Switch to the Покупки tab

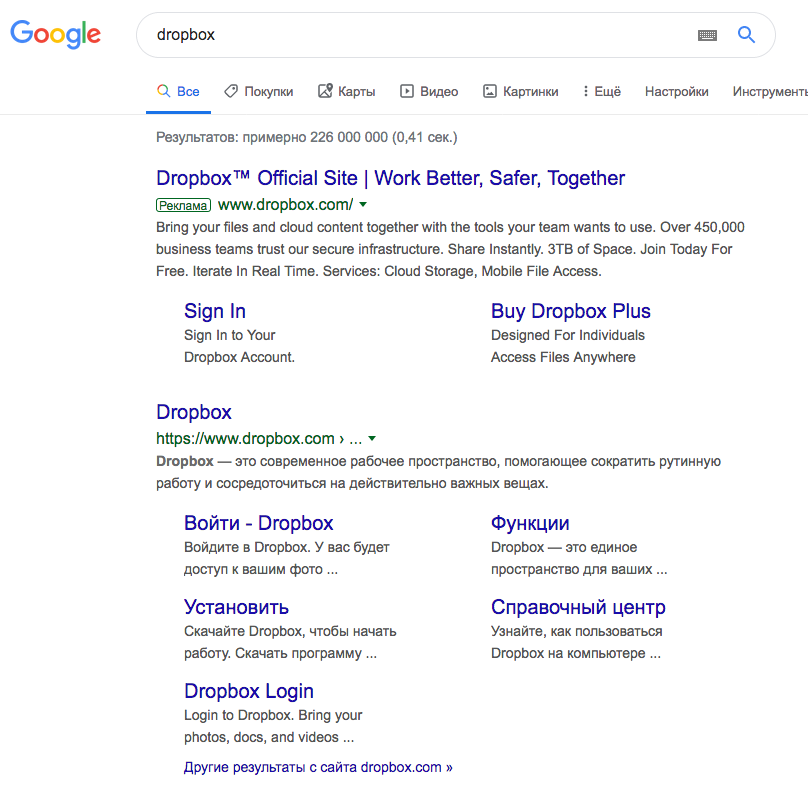click(x=259, y=91)
